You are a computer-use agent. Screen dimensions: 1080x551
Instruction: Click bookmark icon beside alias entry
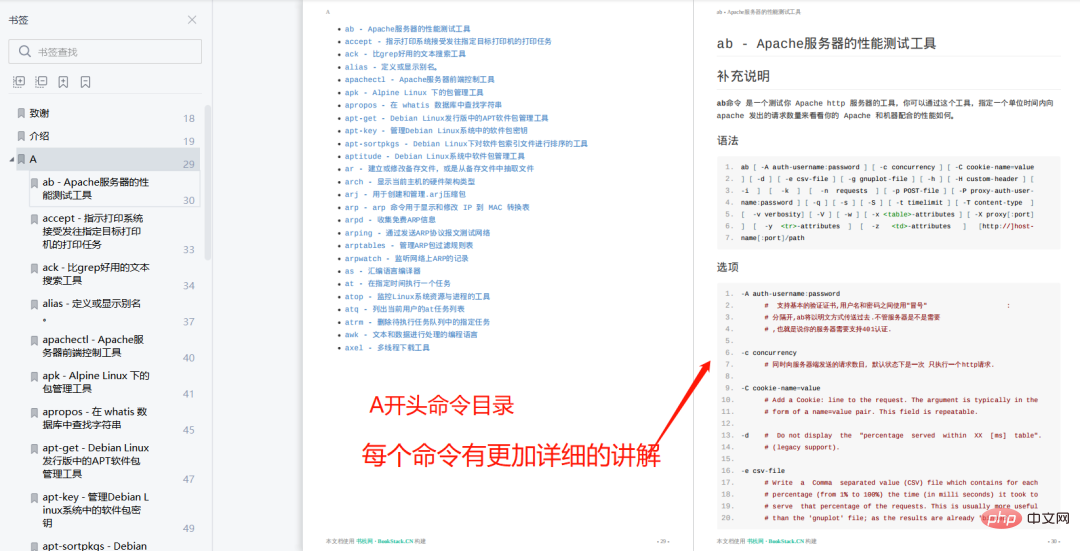tap(34, 304)
